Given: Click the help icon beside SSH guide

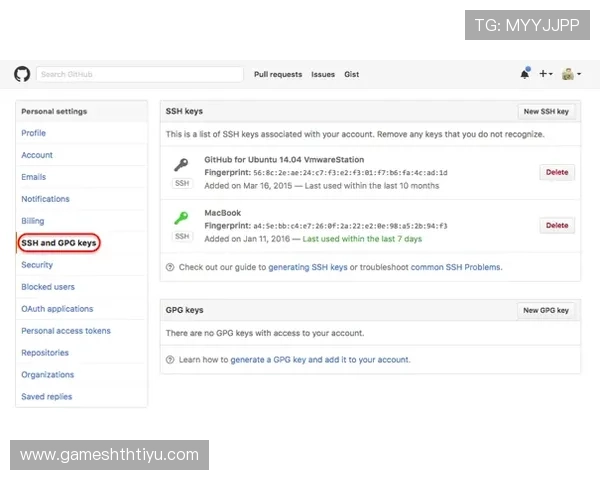Looking at the screenshot, I should [x=170, y=268].
